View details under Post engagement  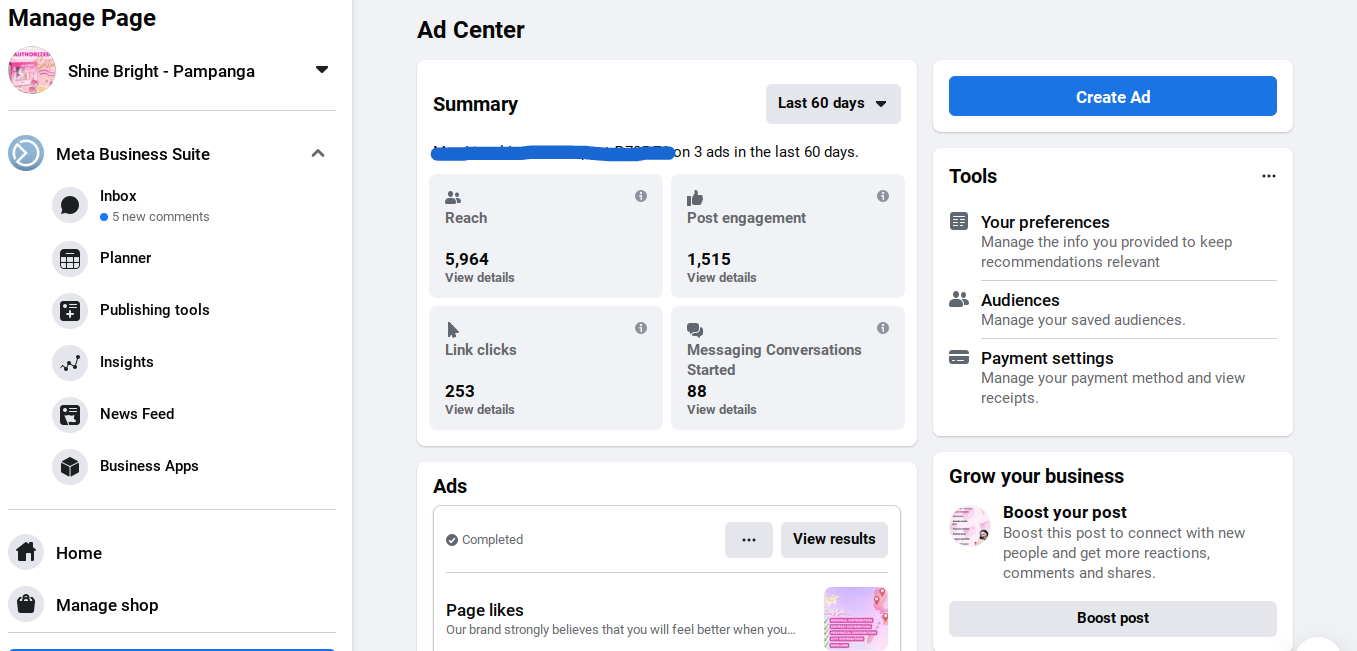point(722,278)
